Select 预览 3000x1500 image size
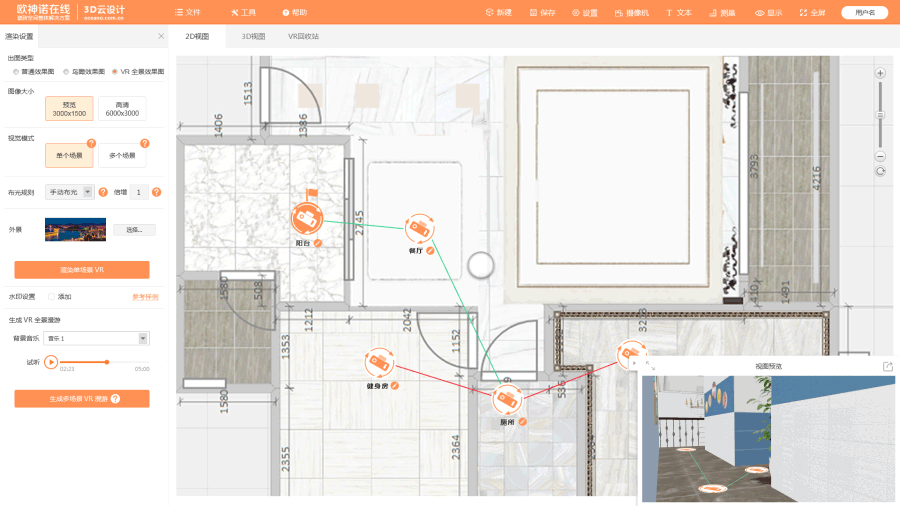 click(69, 109)
